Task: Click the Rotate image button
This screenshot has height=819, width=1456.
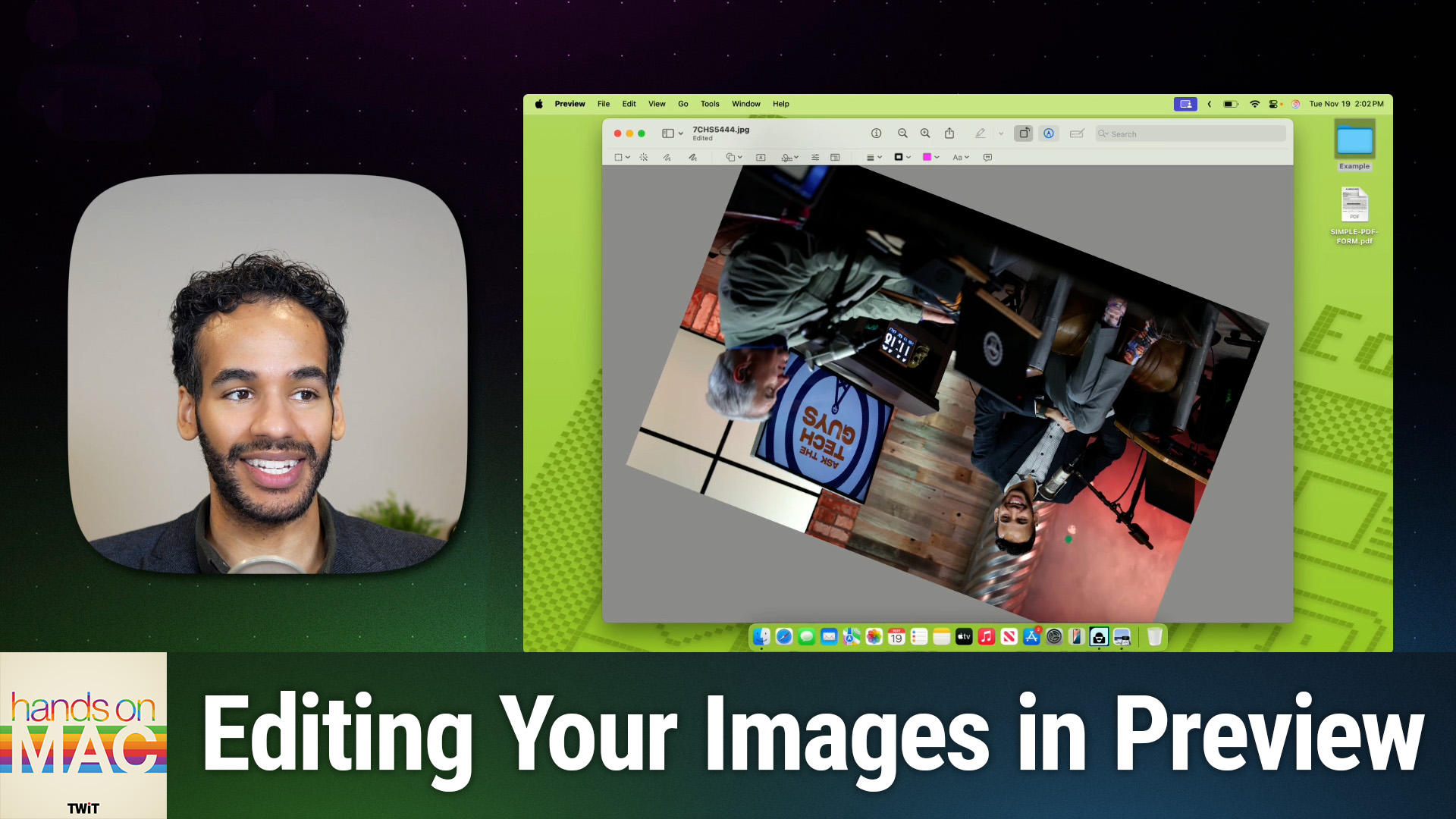Action: tap(1024, 133)
